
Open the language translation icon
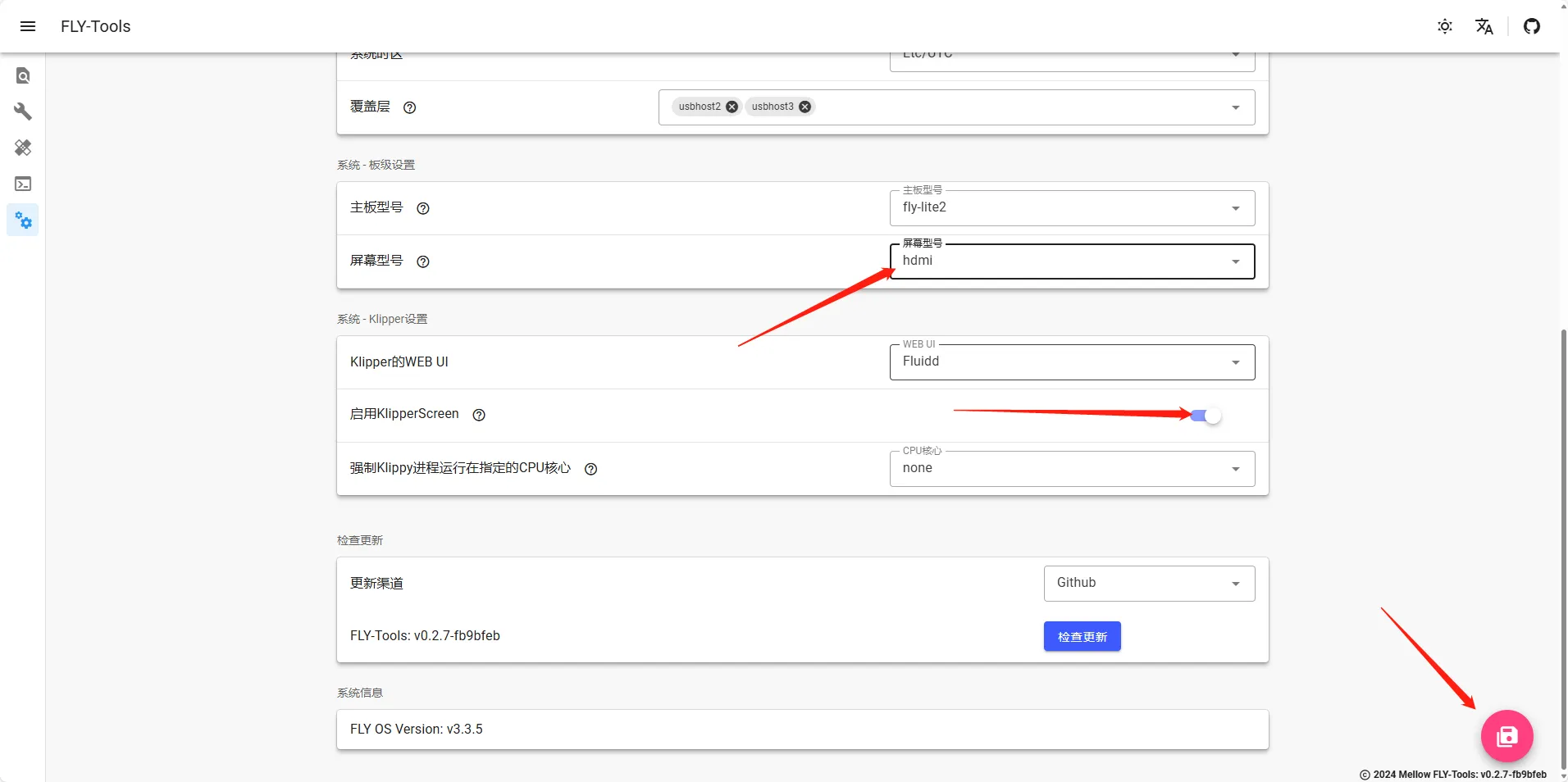pos(1484,26)
